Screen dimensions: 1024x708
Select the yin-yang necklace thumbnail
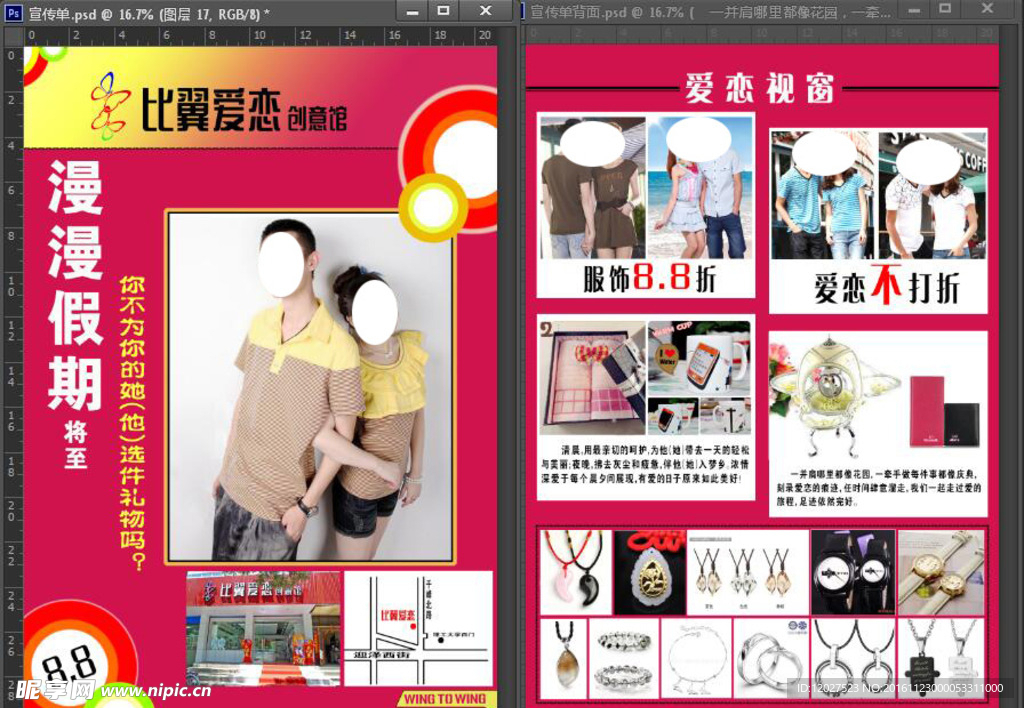tap(576, 571)
